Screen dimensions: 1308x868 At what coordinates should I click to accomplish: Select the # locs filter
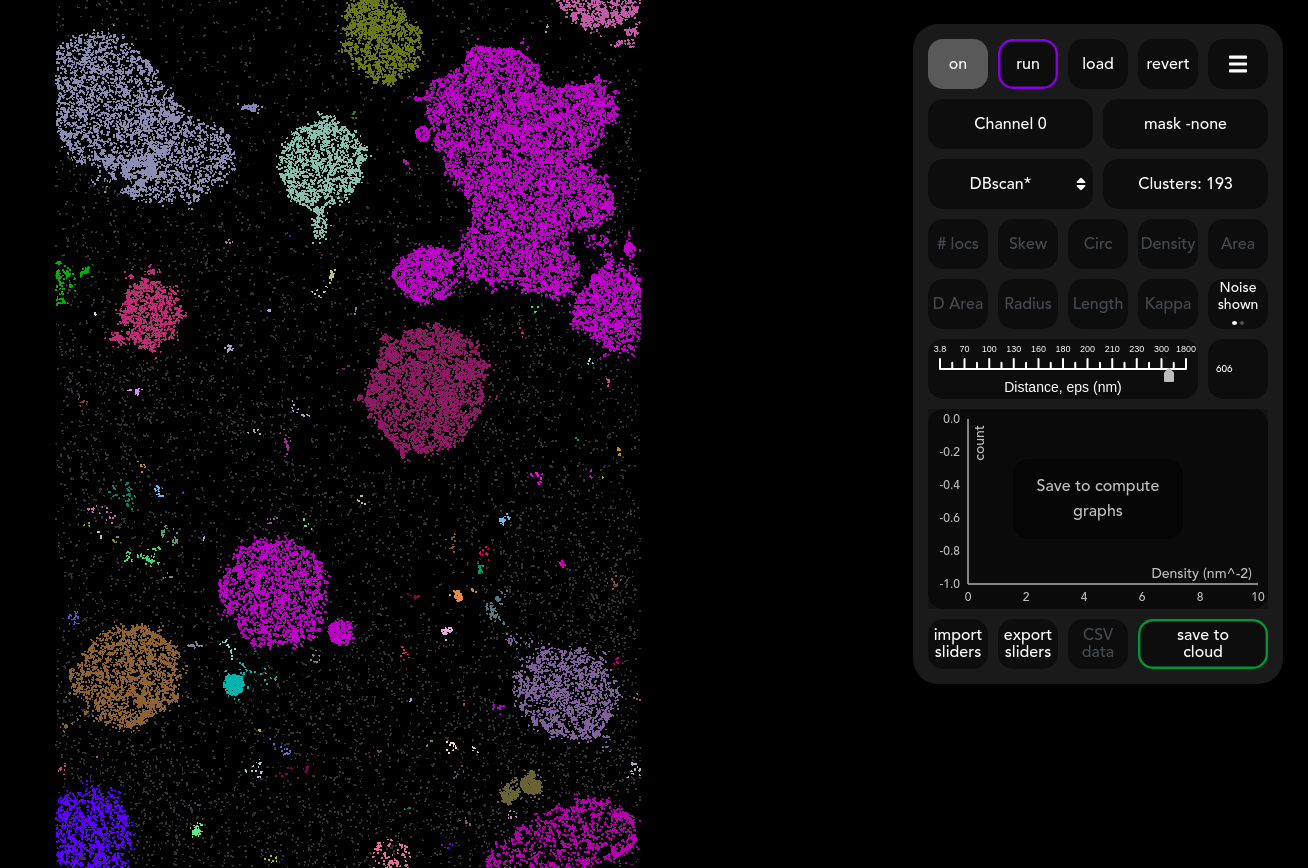[x=957, y=244]
